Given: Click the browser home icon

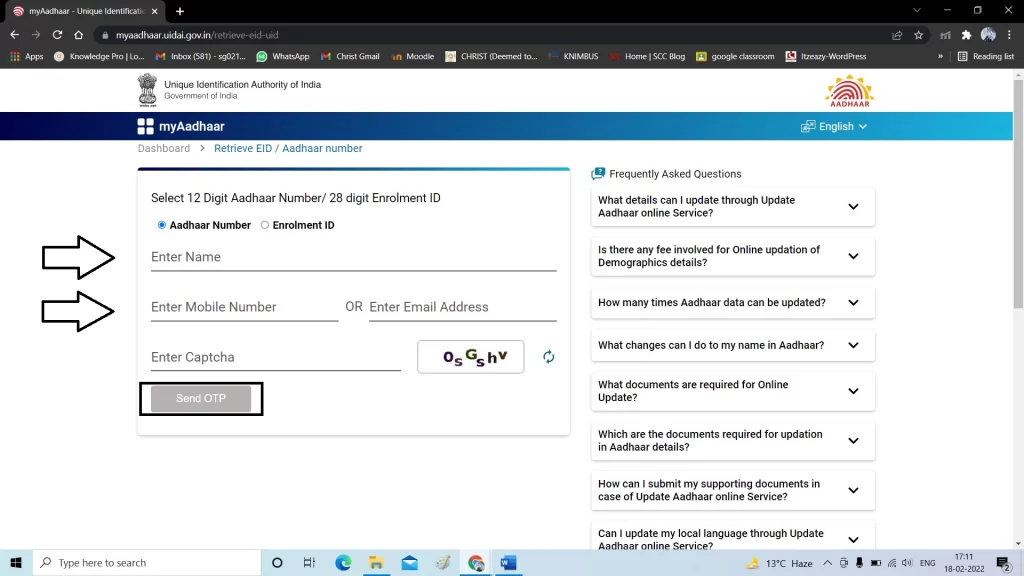Looking at the screenshot, I should click(x=79, y=35).
